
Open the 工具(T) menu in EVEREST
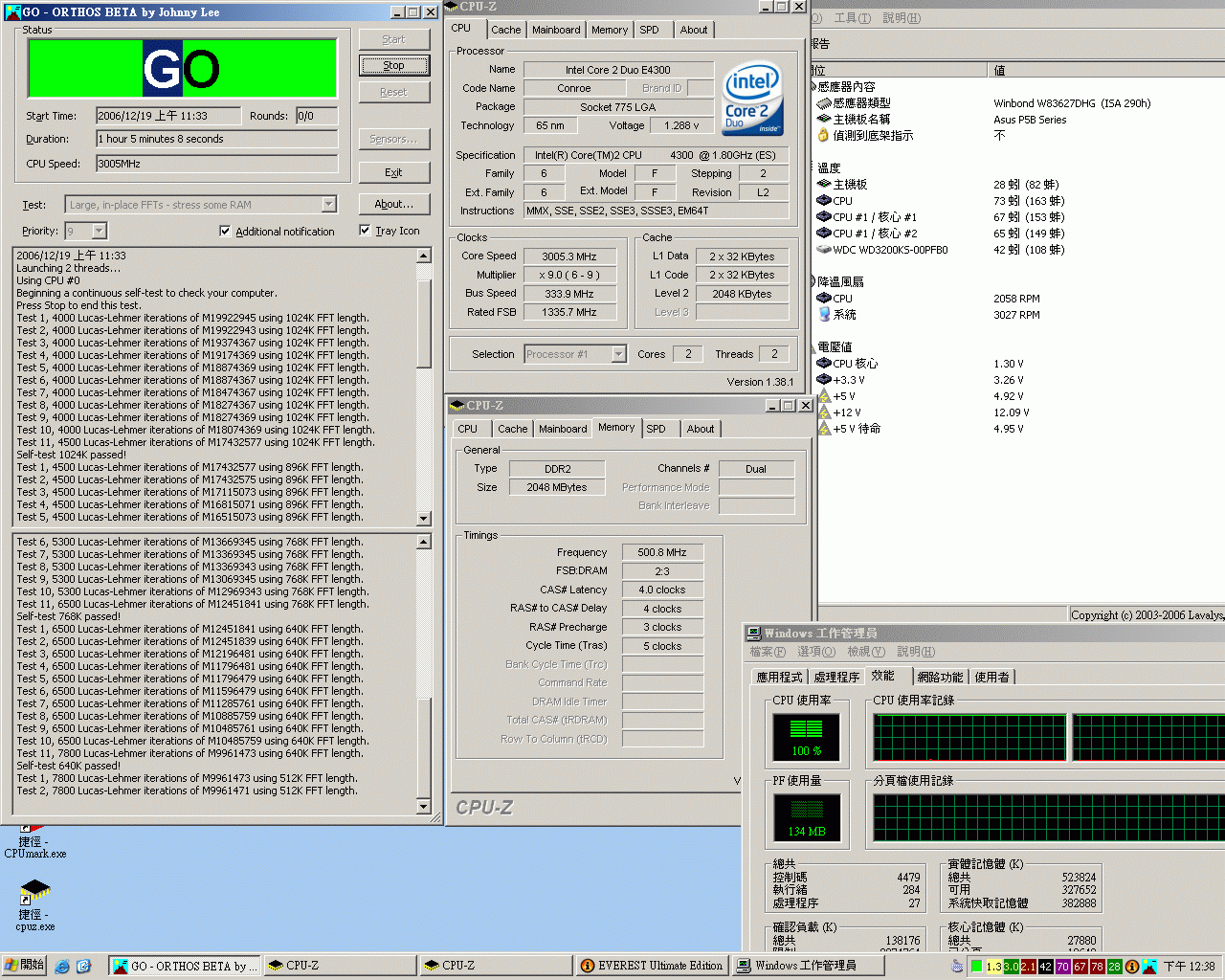tap(852, 18)
